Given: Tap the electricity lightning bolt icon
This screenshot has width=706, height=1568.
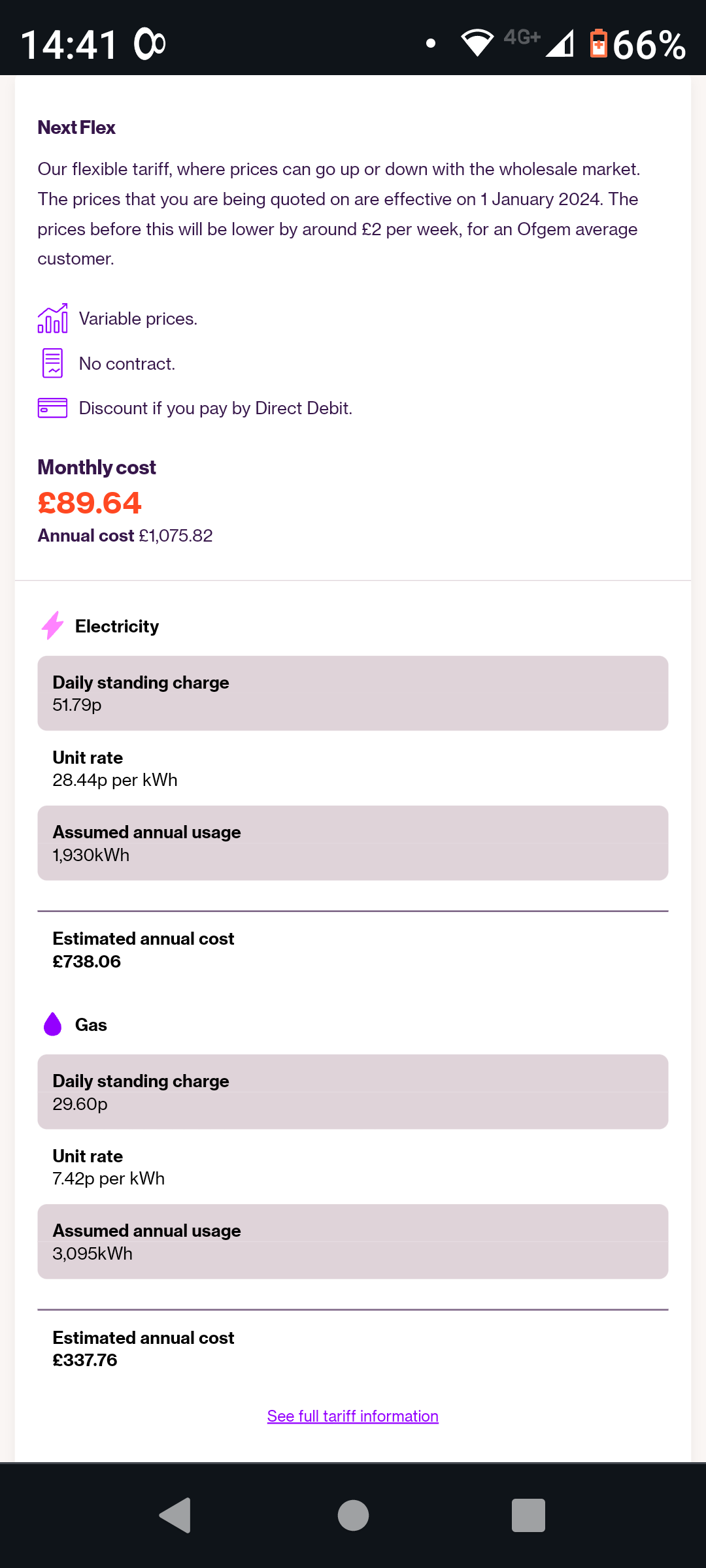Looking at the screenshot, I should pyautogui.click(x=52, y=626).
